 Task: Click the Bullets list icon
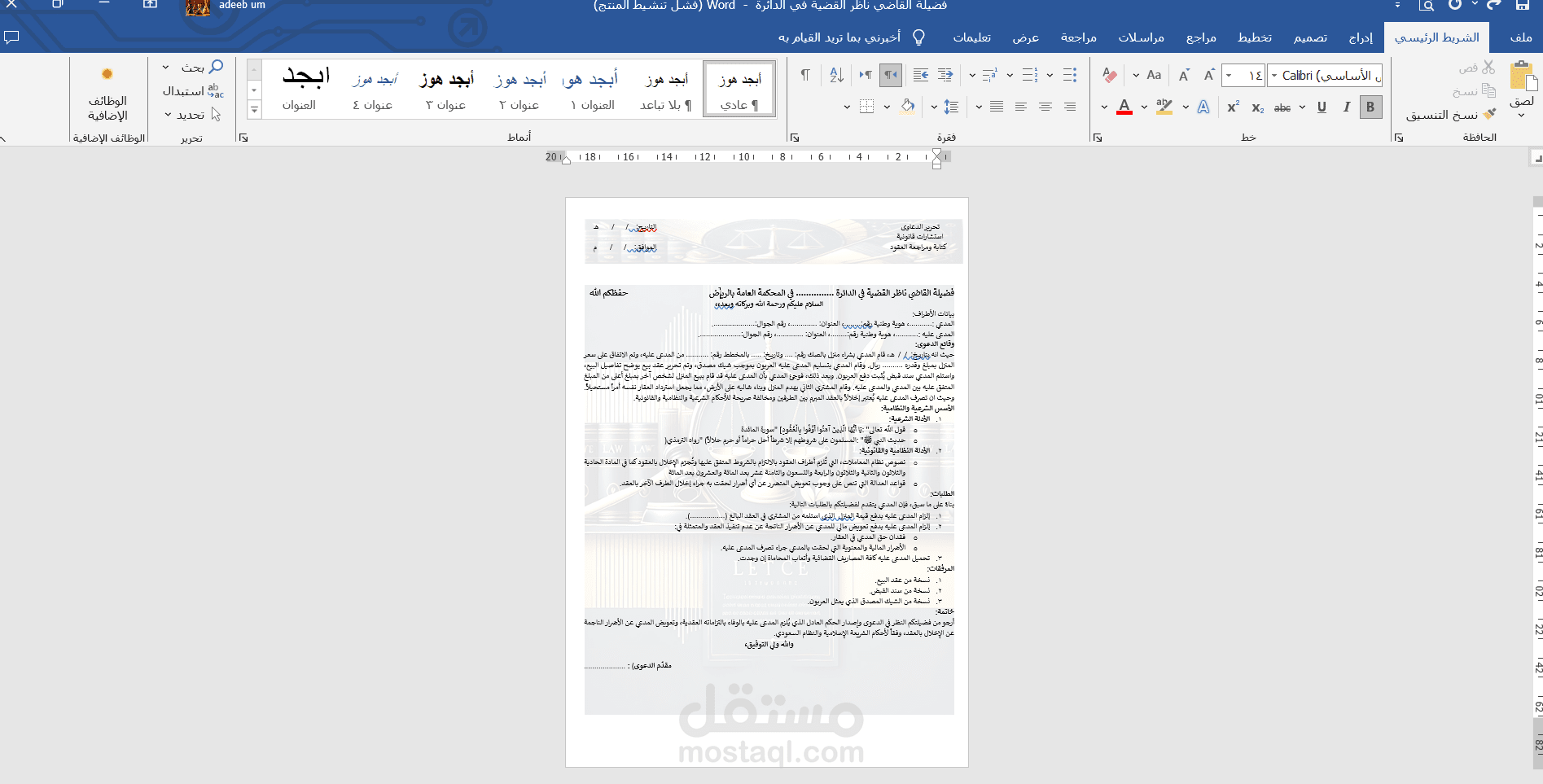tap(1070, 75)
